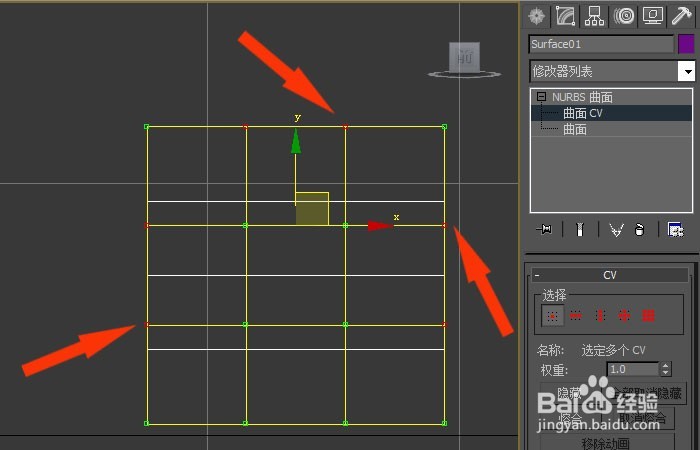700x450 pixels.
Task: Open the purple object color swatch
Action: [686, 44]
